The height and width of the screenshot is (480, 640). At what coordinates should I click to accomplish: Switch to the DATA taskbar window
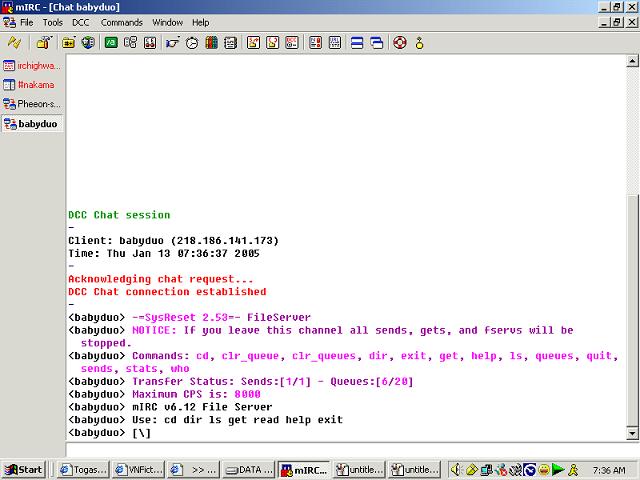[x=249, y=470]
